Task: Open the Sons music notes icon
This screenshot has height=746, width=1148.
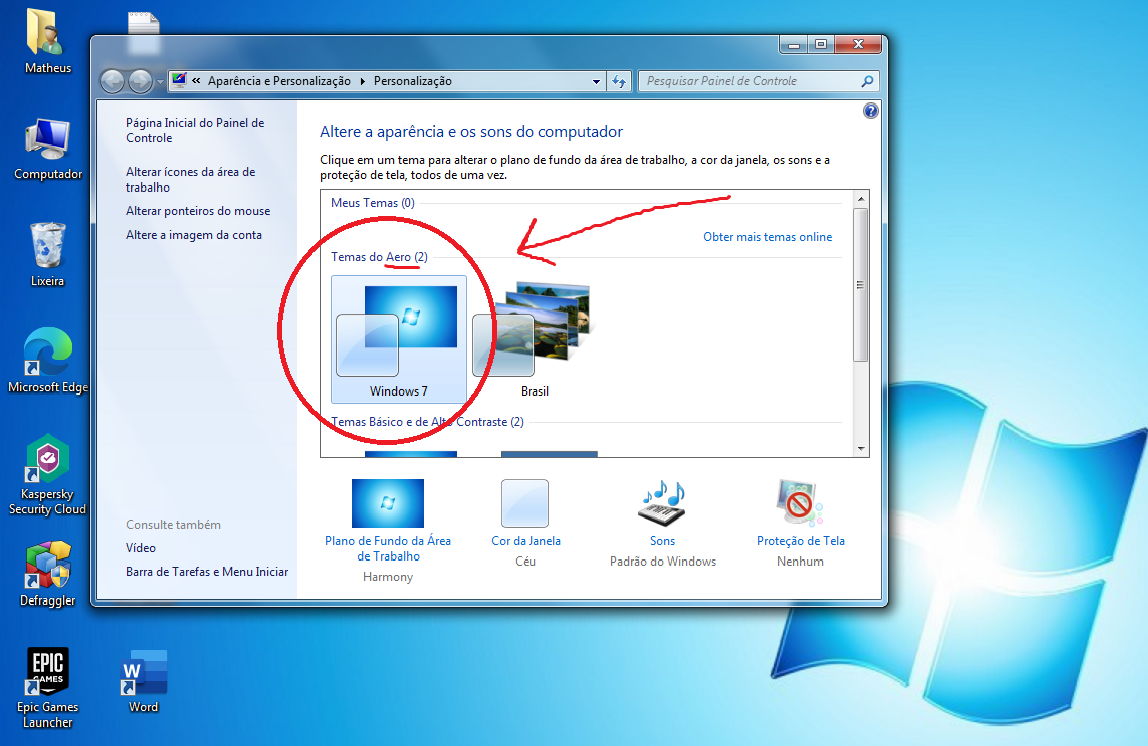Action: pyautogui.click(x=663, y=503)
